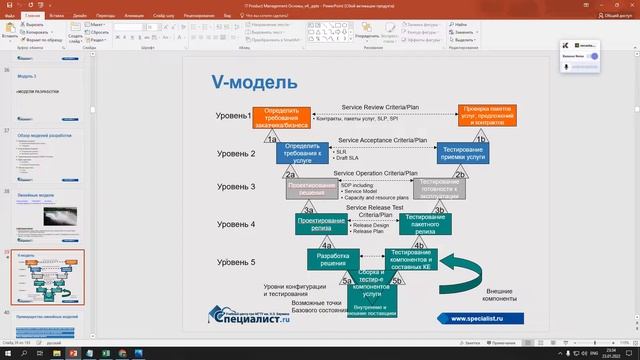This screenshot has height=360, width=640.
Task: Click the Tell me (Что вы хотите сделать) box
Action: coord(264,16)
